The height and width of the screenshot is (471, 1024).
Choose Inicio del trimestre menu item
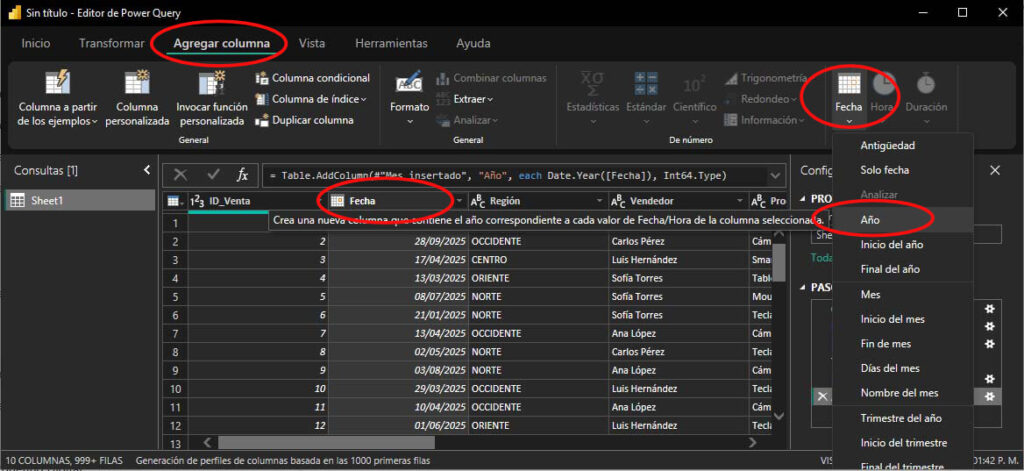point(903,443)
